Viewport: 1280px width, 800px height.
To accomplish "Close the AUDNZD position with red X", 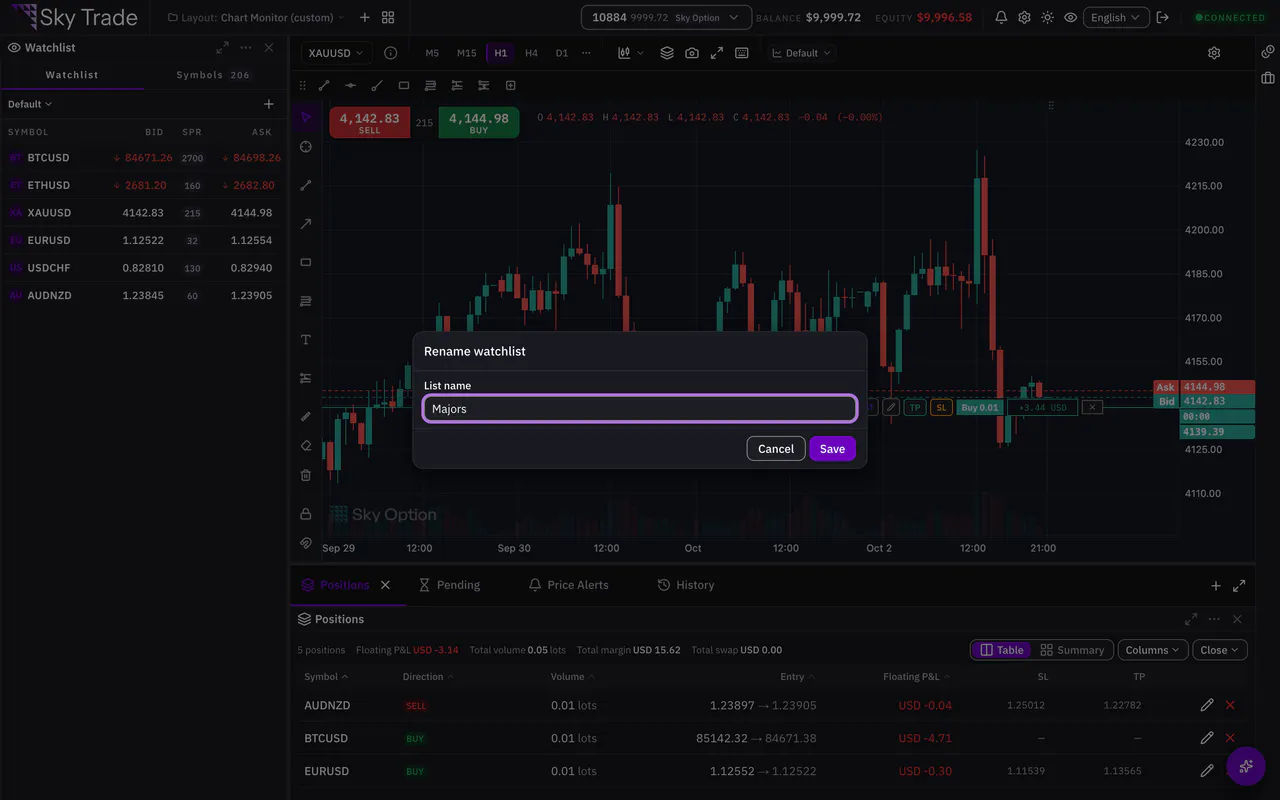I will coord(1230,705).
